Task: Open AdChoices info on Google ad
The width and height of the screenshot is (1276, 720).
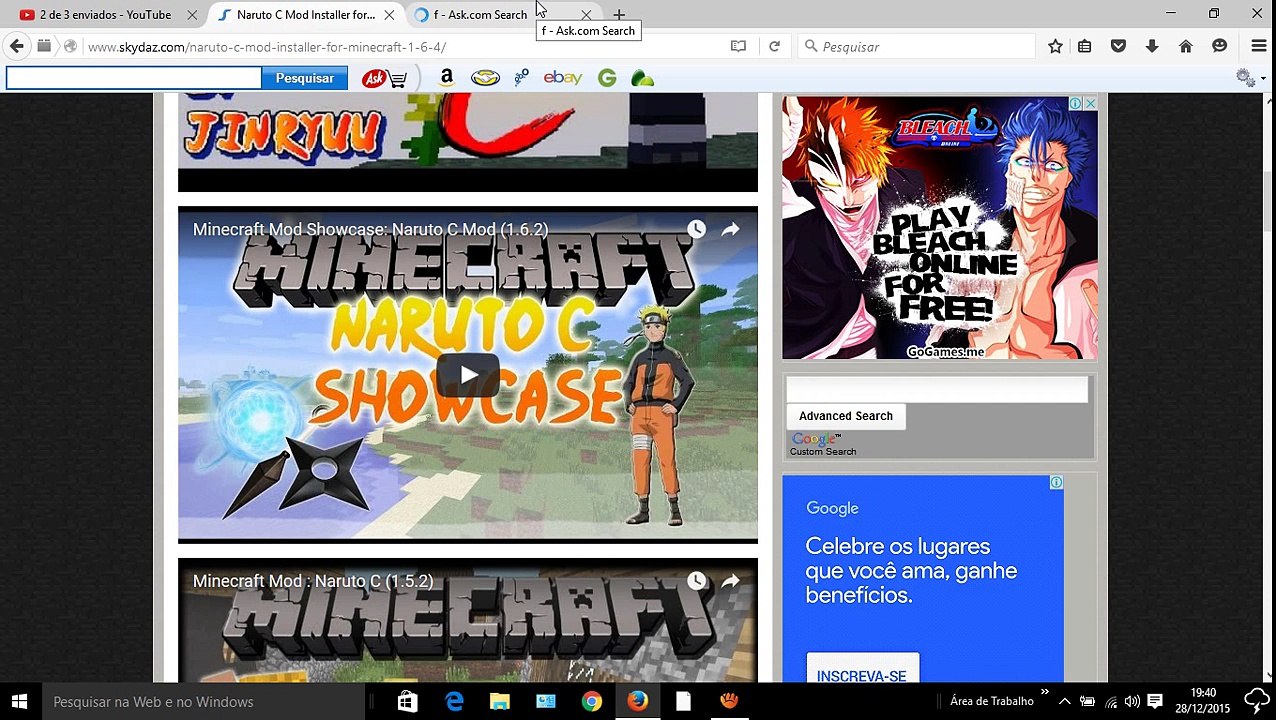Action: click(x=1056, y=482)
